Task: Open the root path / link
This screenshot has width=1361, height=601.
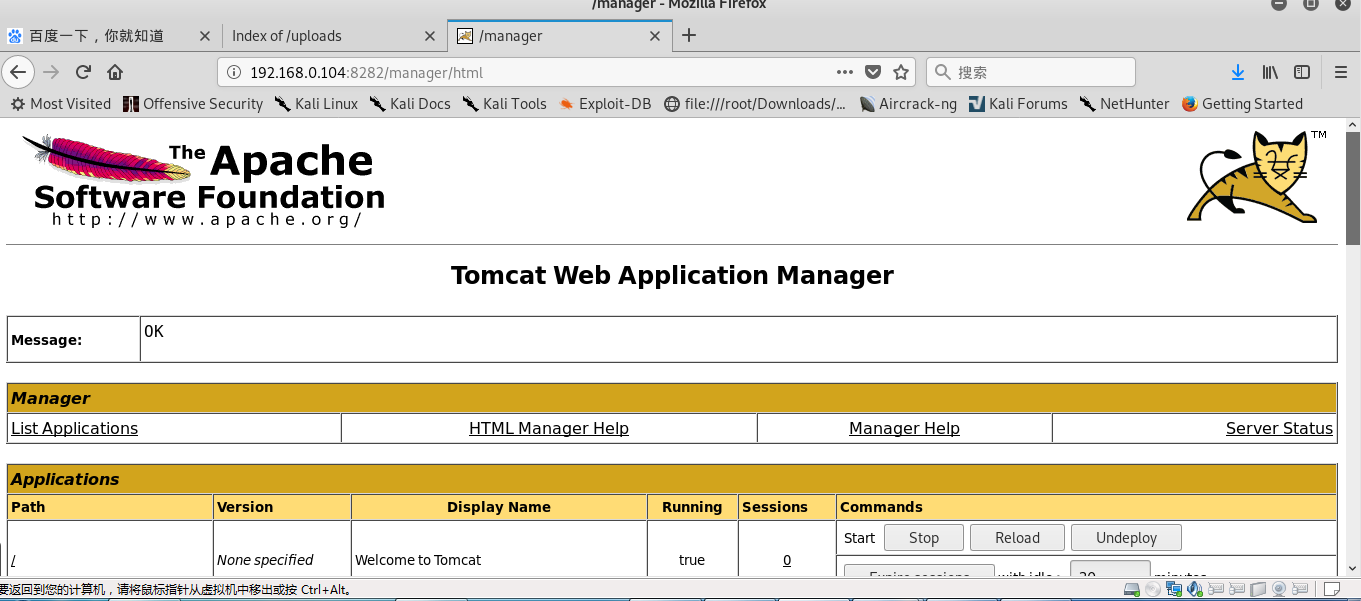Action: click(x=14, y=560)
